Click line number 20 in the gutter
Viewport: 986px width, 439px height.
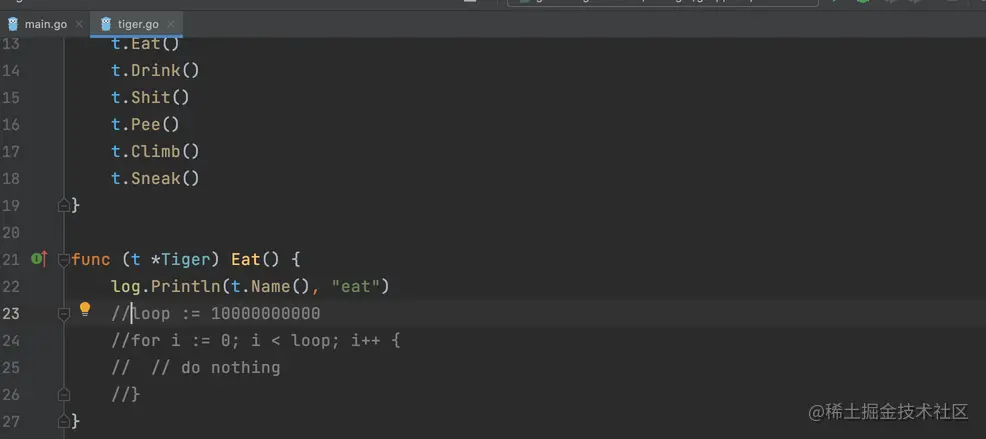11,232
